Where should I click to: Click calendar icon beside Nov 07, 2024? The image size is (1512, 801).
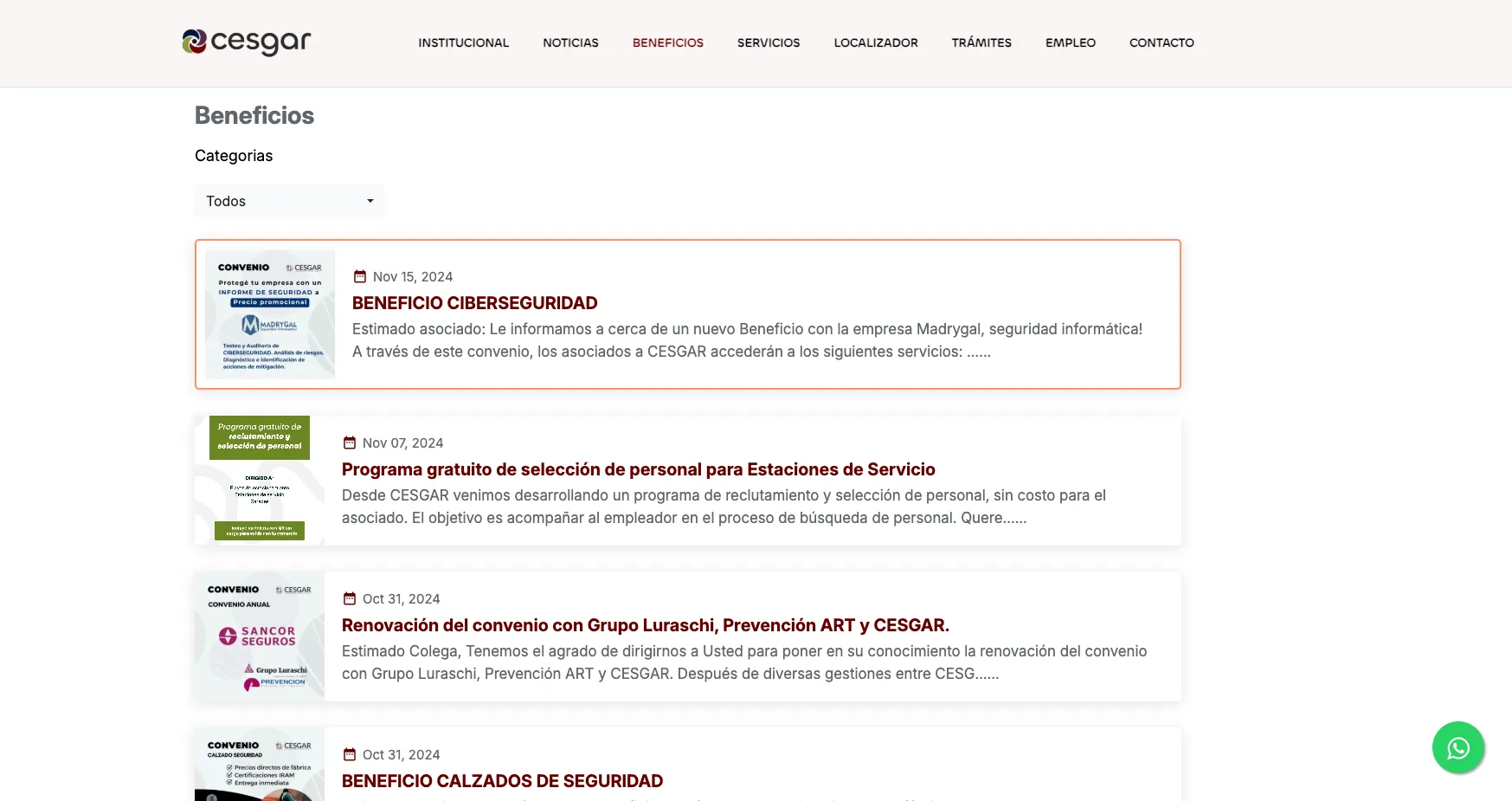[350, 443]
